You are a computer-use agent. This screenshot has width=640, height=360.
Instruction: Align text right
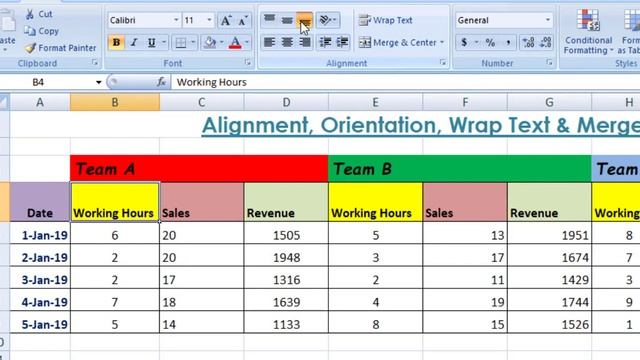click(304, 42)
